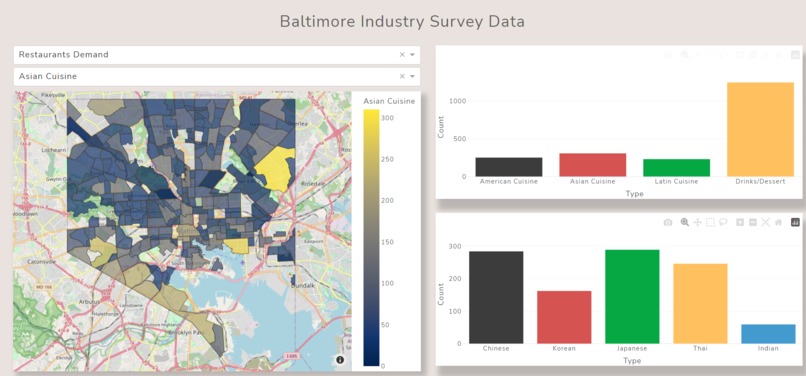Click the red Korean bar

pos(564,317)
